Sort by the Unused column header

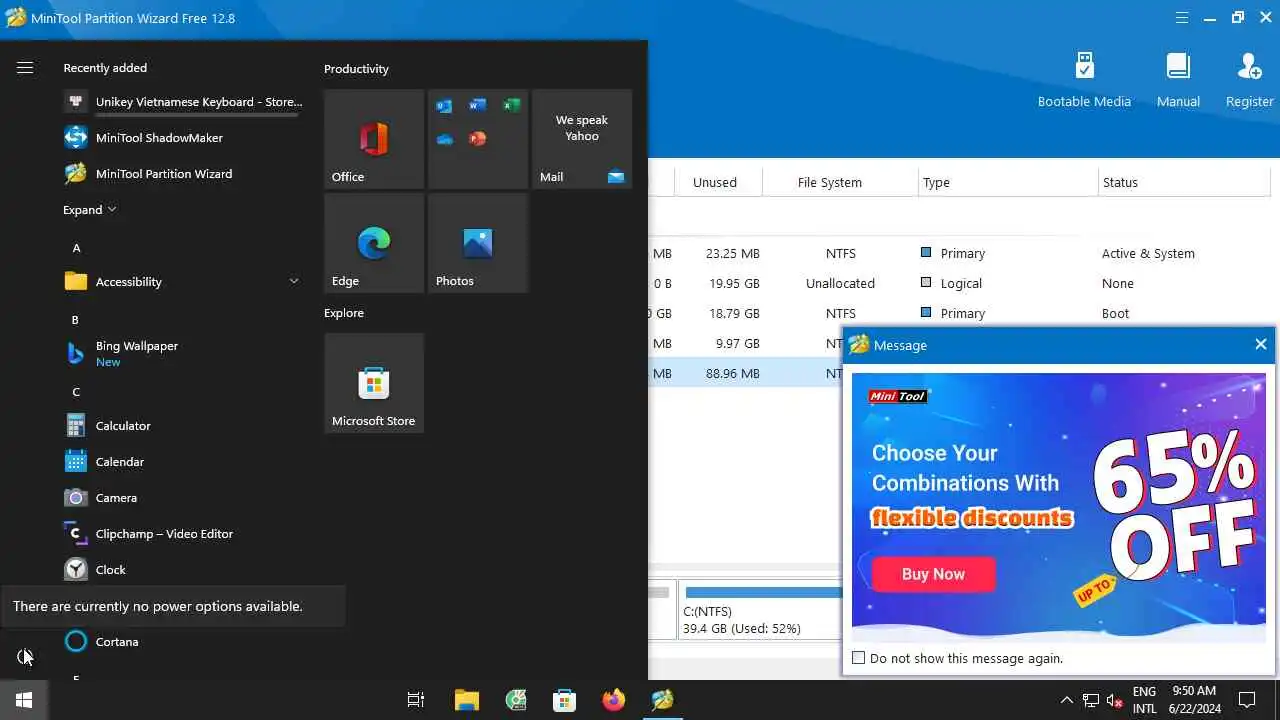pyautogui.click(x=714, y=182)
